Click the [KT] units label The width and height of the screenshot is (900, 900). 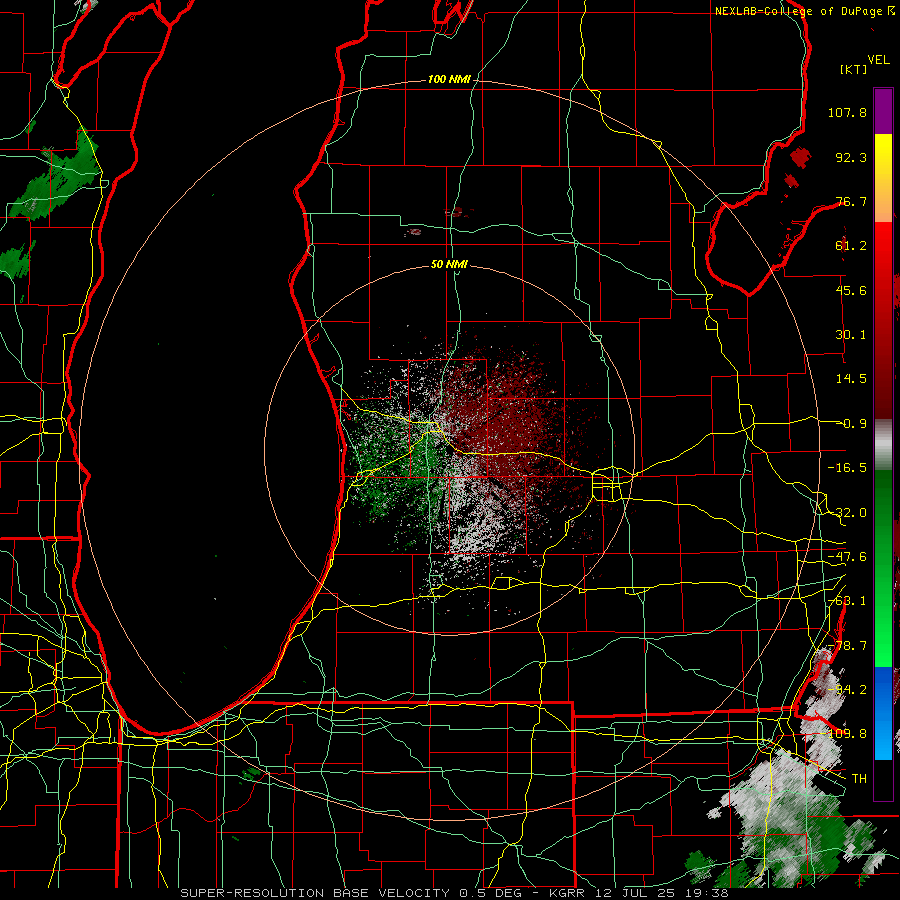854,69
